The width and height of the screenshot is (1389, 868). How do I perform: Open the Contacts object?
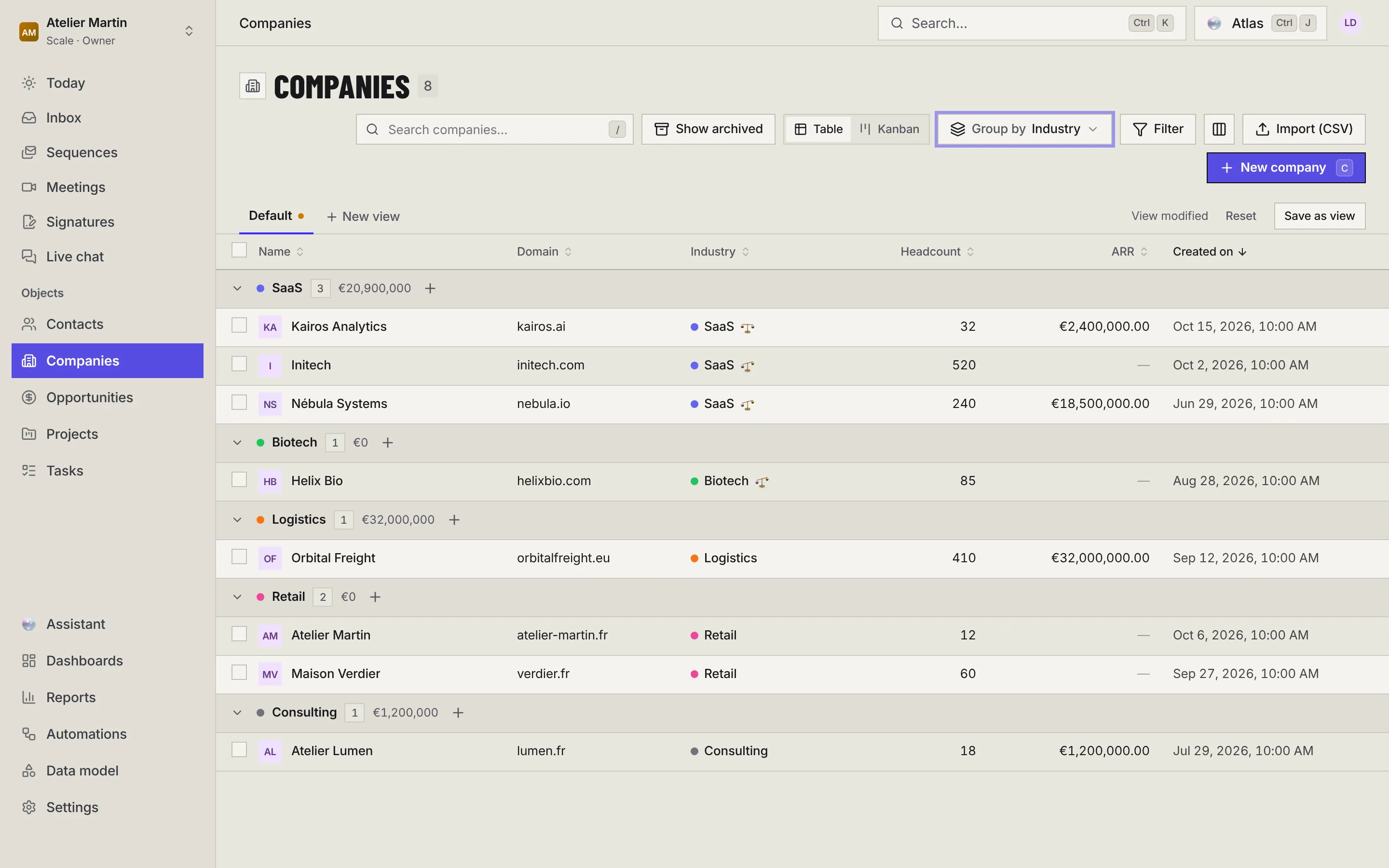tap(108, 325)
